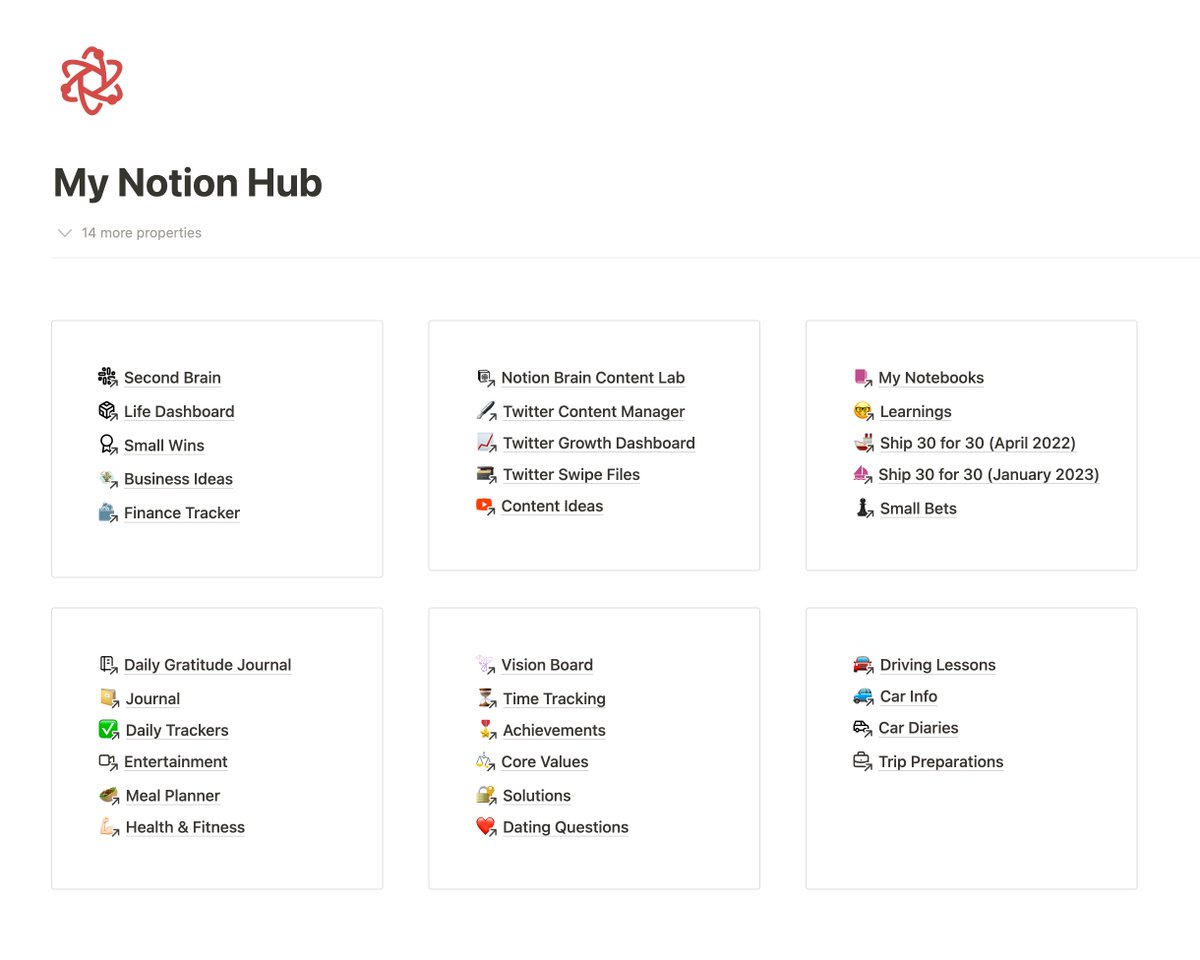Click the Learnings nerd face icon
This screenshot has height=960, width=1200.
point(864,411)
